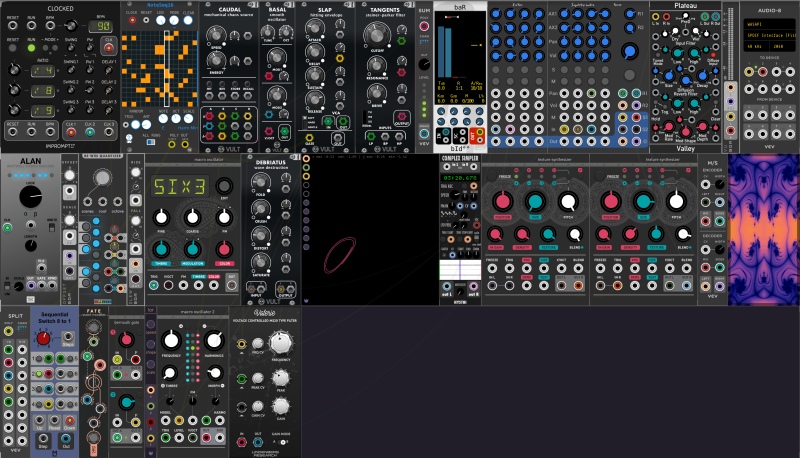Click the TUNE knob on Basal
Screen dimensions: 800x458
[269, 33]
